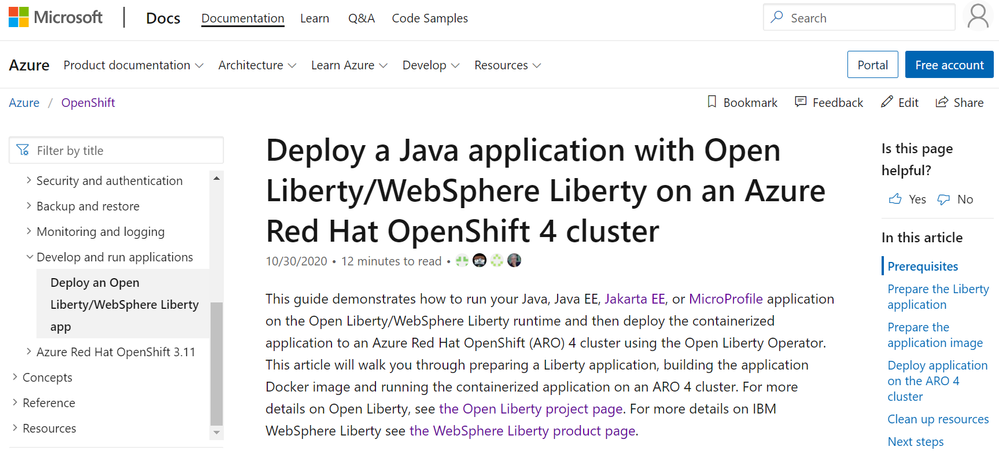Open the Learn Azure dropdown

(x=350, y=65)
